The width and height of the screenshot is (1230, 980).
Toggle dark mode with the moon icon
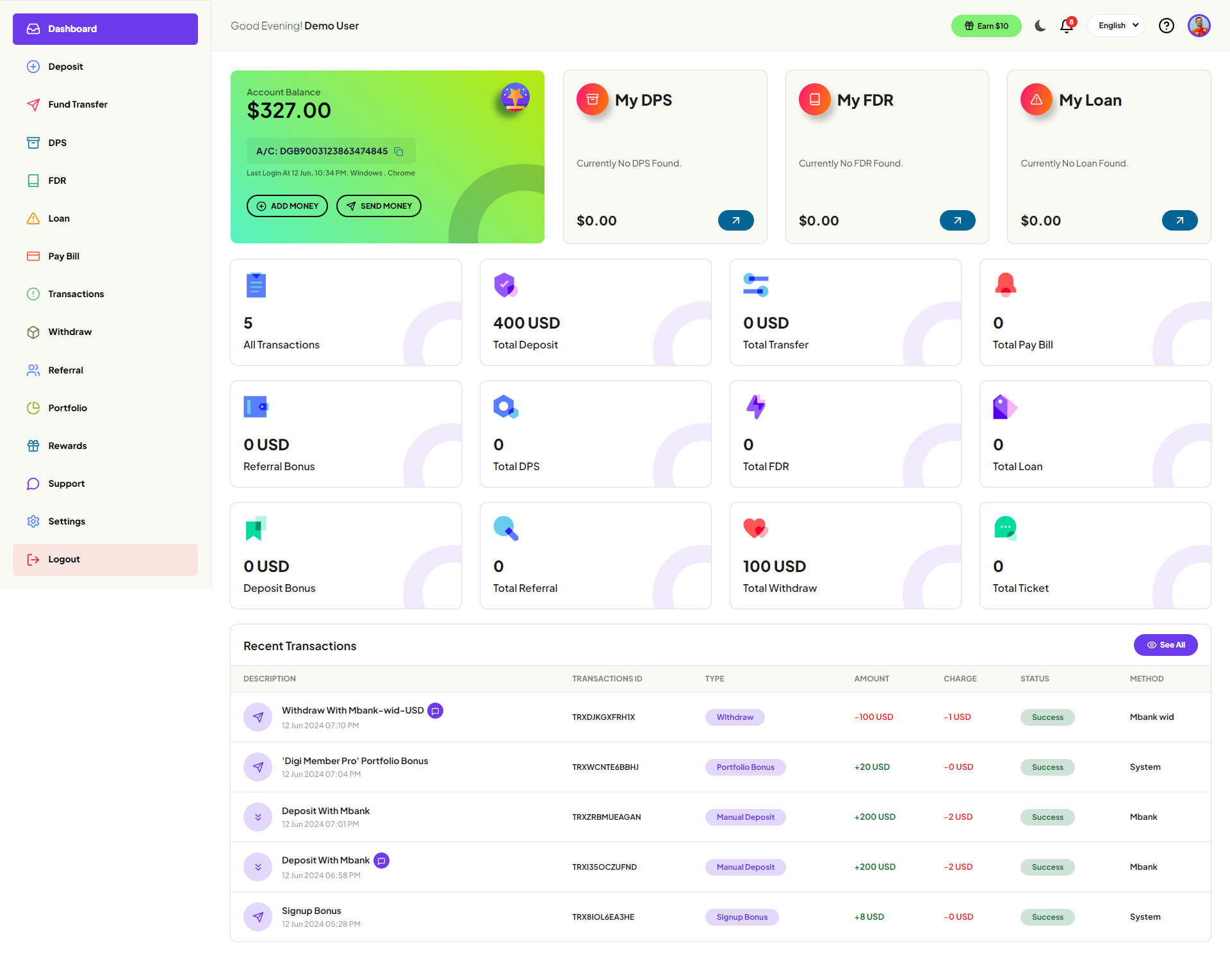click(x=1040, y=26)
